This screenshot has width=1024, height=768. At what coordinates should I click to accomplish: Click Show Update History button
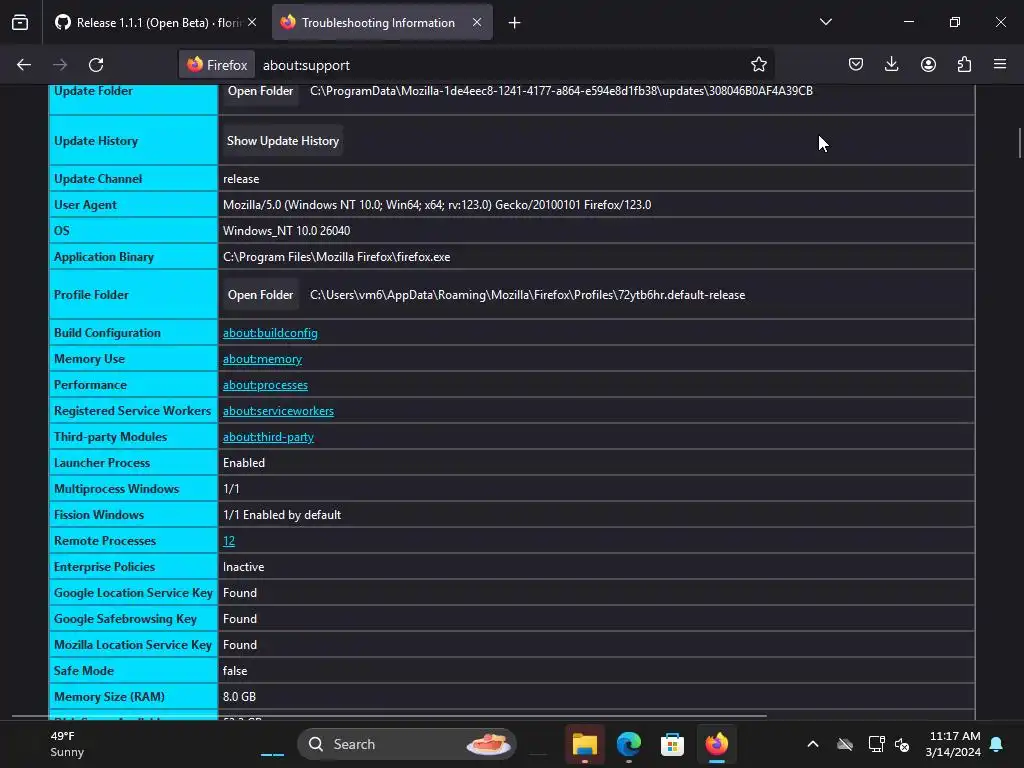pos(283,141)
